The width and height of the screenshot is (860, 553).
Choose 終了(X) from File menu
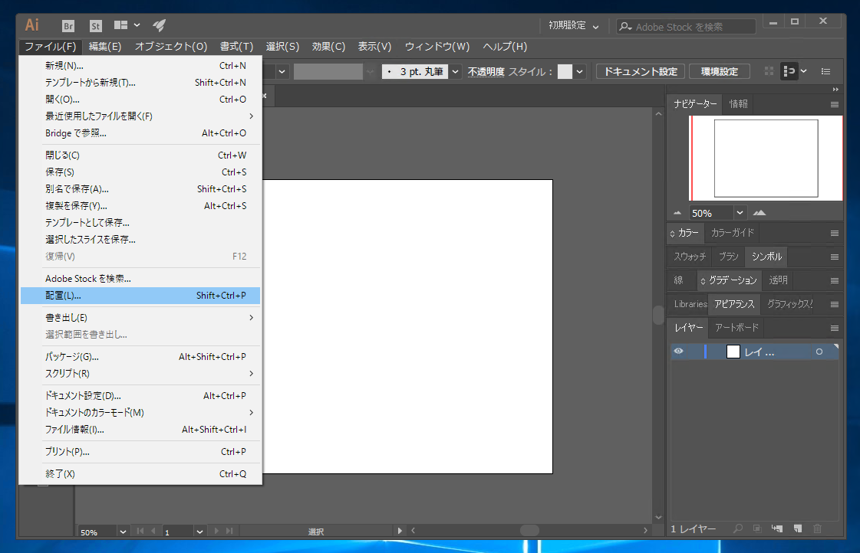[140, 474]
